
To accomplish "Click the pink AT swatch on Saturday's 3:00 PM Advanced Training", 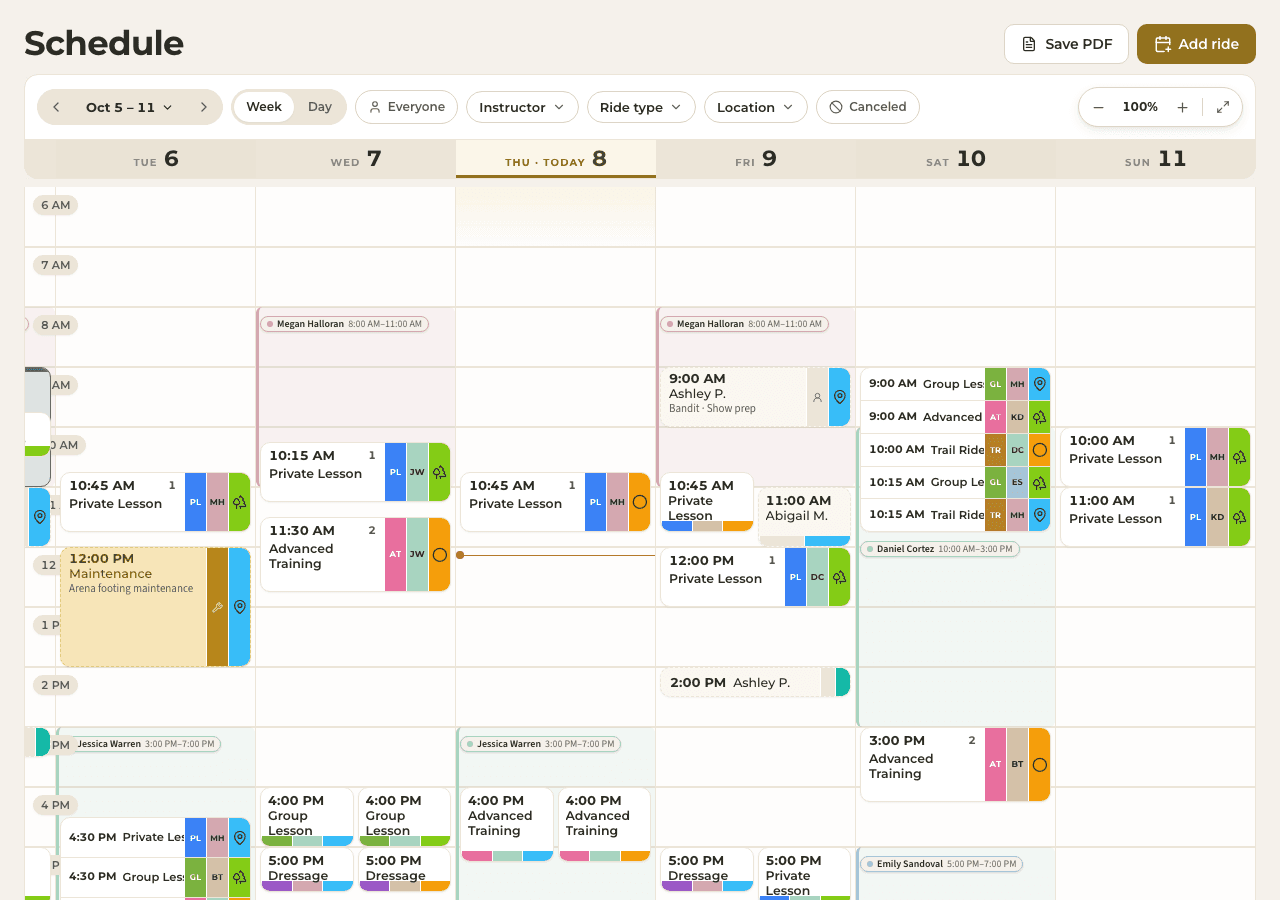I will click(995, 765).
